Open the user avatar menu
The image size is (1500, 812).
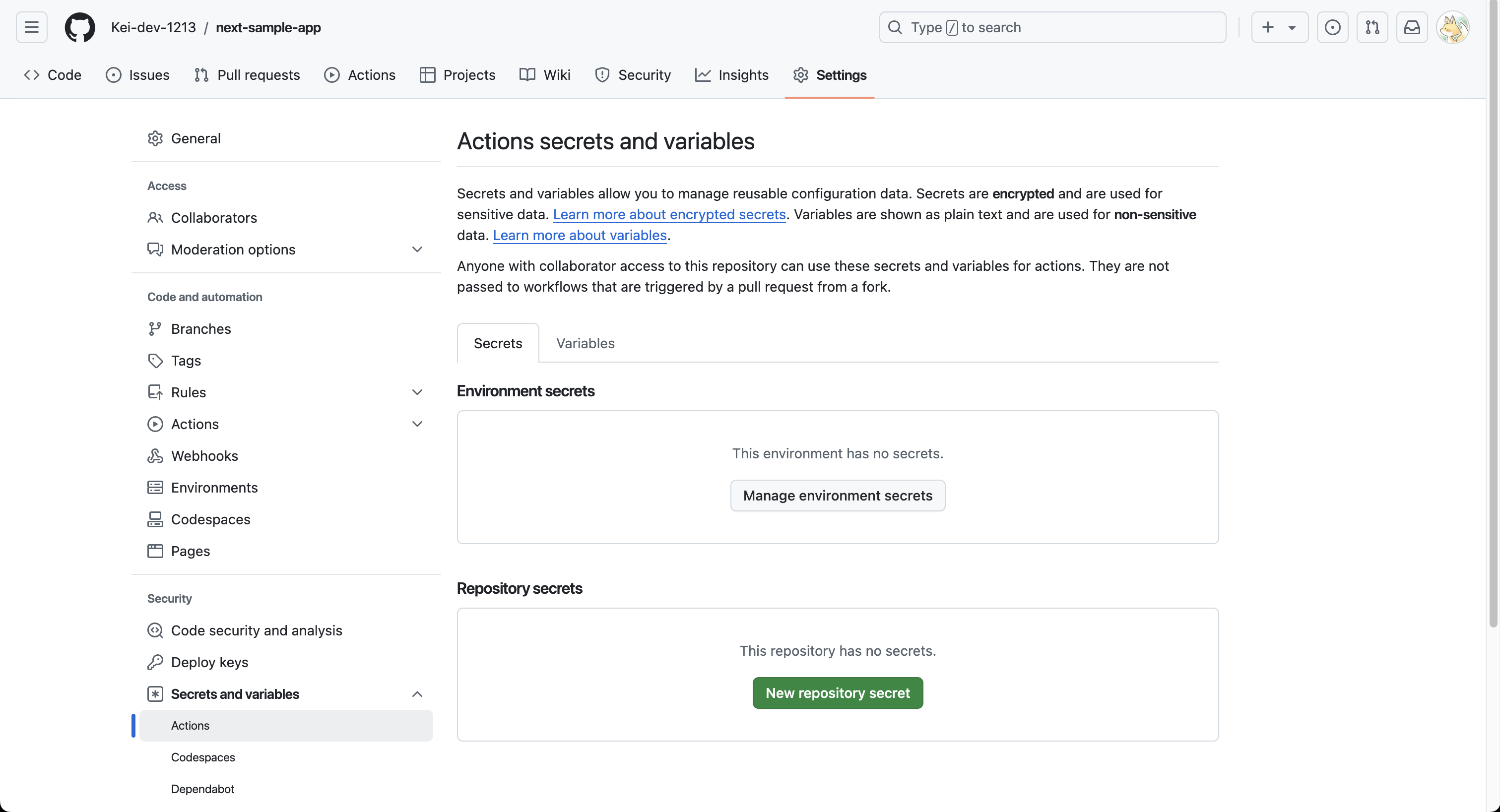point(1452,27)
